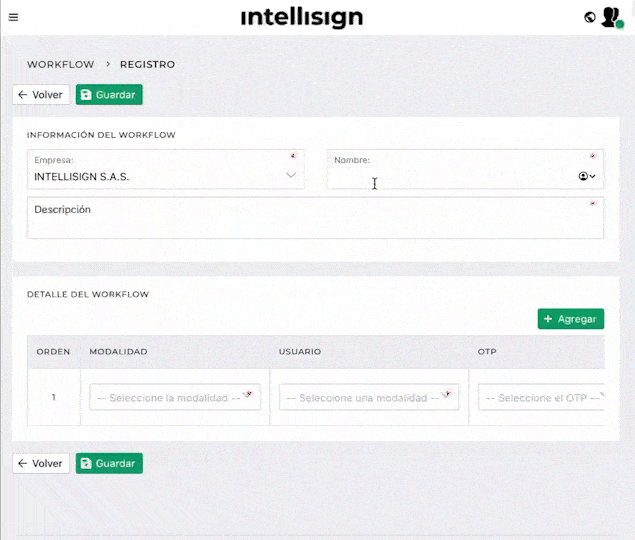This screenshot has width=635, height=540.
Task: Open the Seleccione una modalidad user dropdown
Action: tap(369, 397)
